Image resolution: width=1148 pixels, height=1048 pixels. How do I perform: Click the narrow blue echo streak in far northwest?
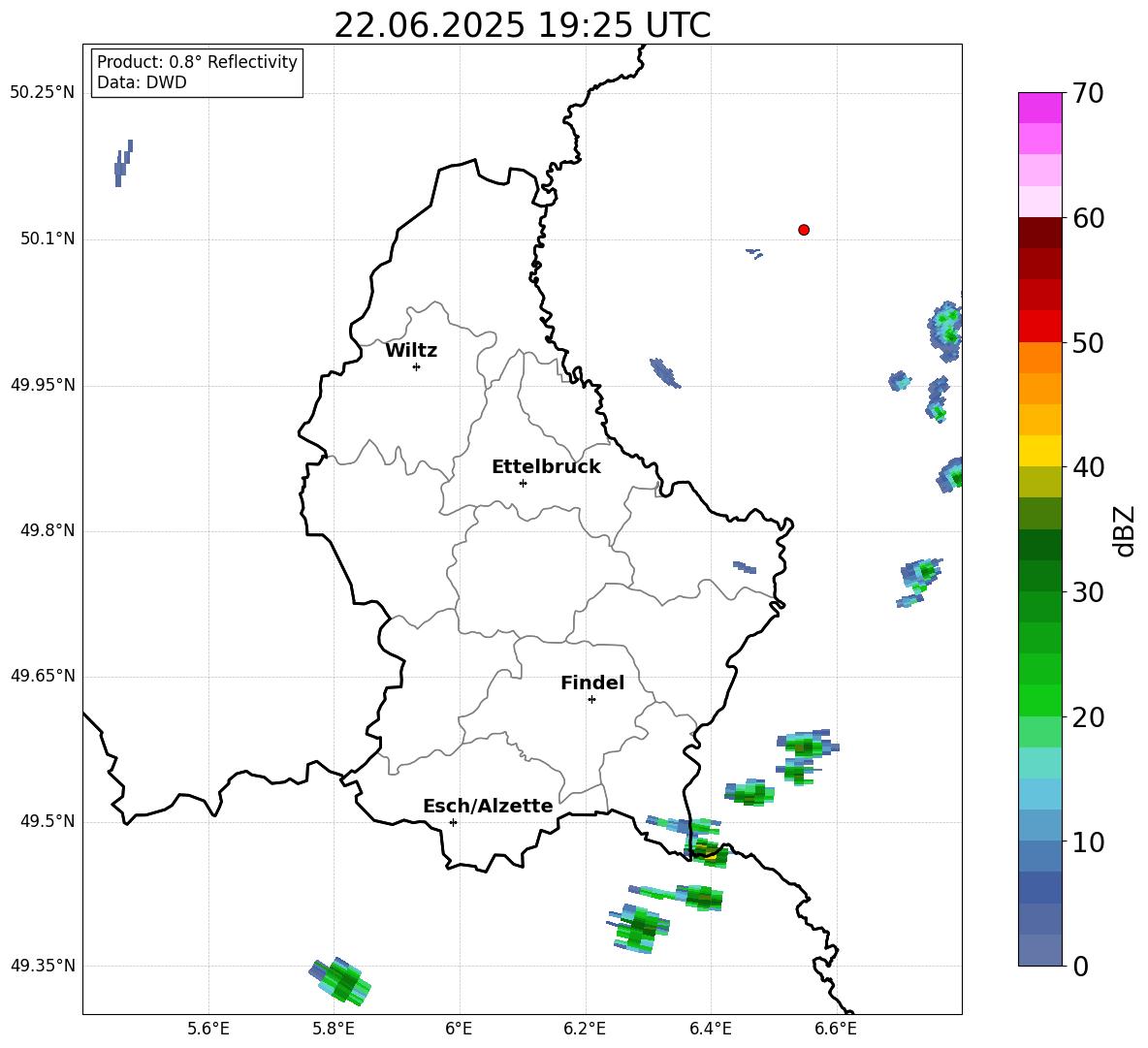[123, 163]
